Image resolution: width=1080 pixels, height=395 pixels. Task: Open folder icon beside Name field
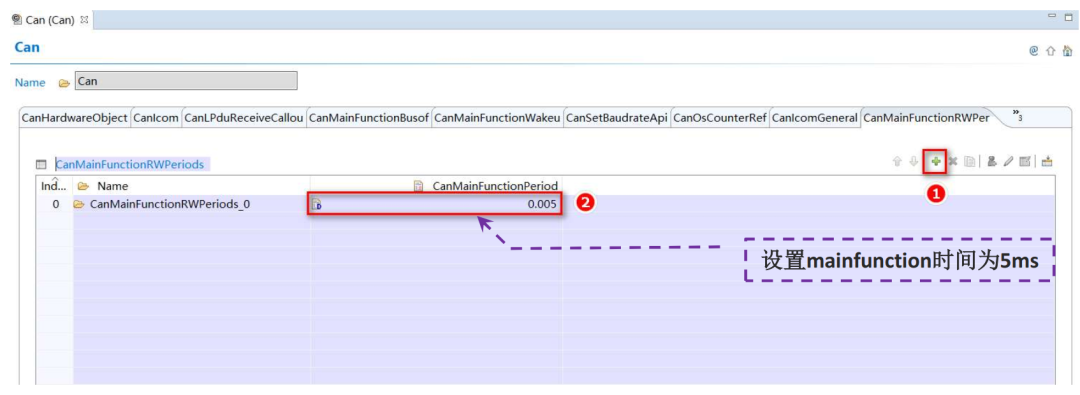click(x=64, y=83)
